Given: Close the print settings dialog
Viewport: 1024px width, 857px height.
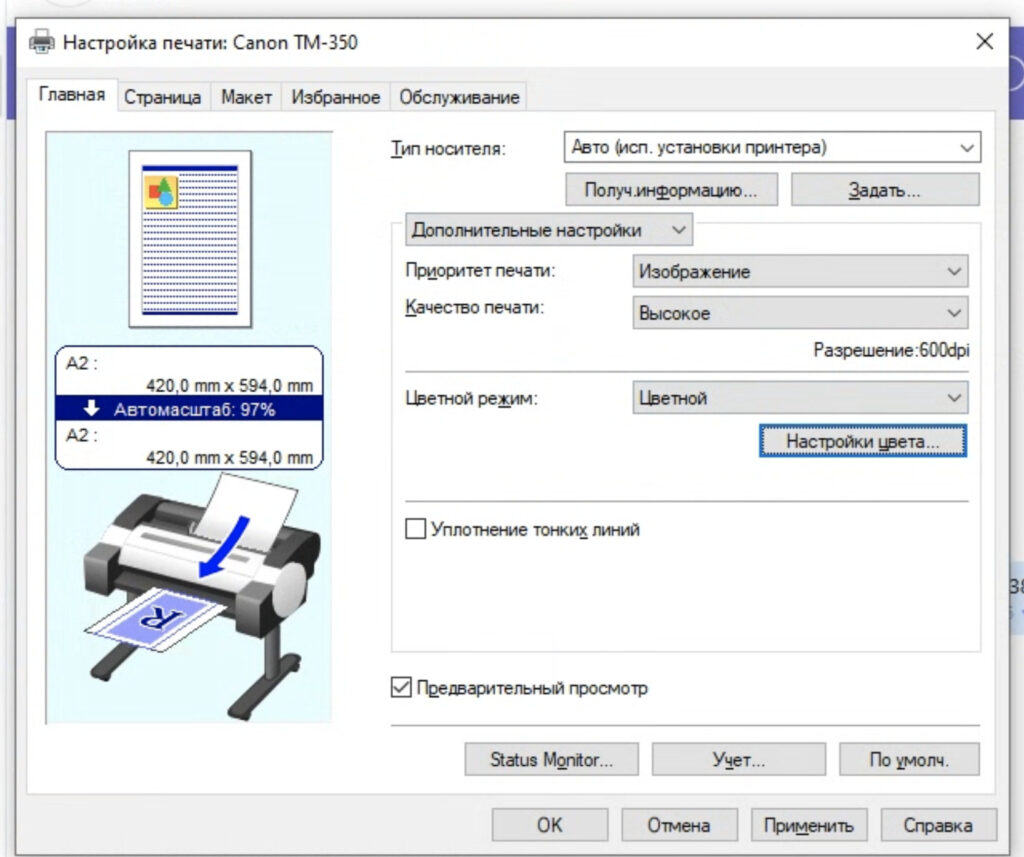Looking at the screenshot, I should [x=984, y=42].
